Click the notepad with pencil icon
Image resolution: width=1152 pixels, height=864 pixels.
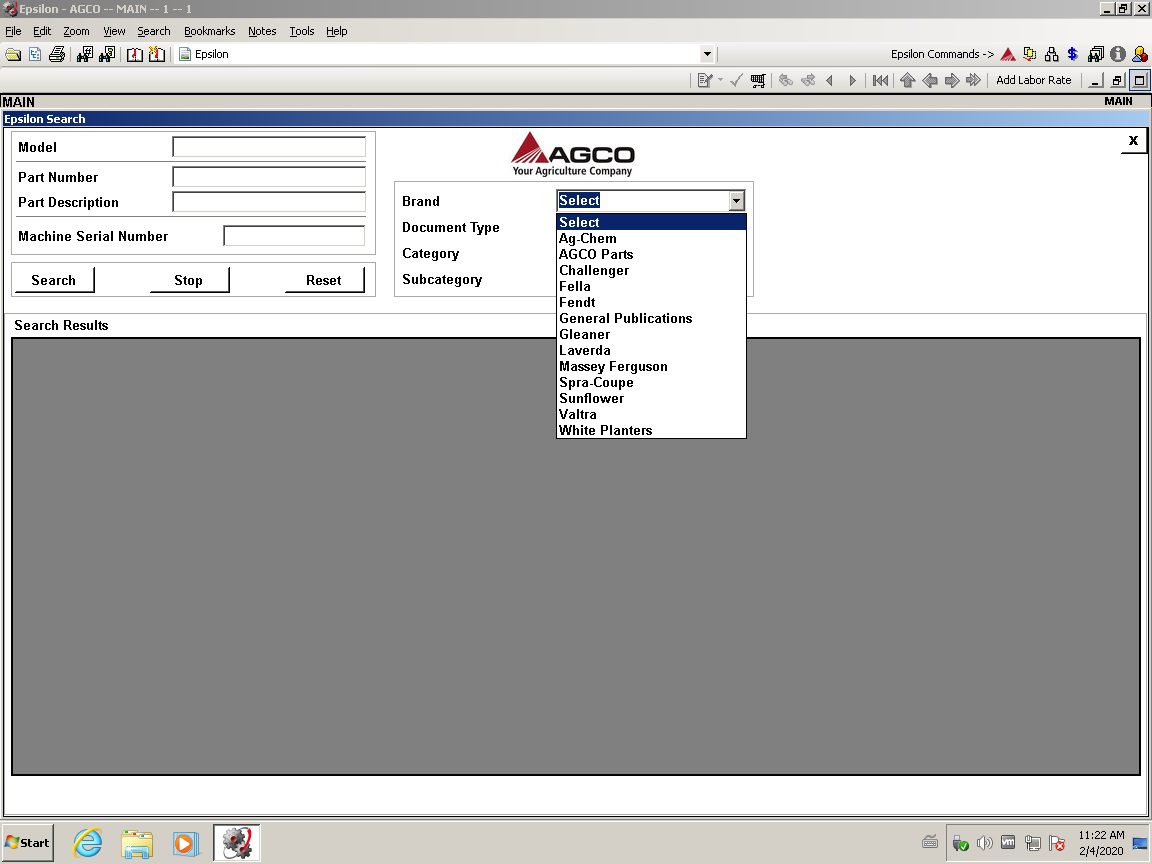point(705,80)
